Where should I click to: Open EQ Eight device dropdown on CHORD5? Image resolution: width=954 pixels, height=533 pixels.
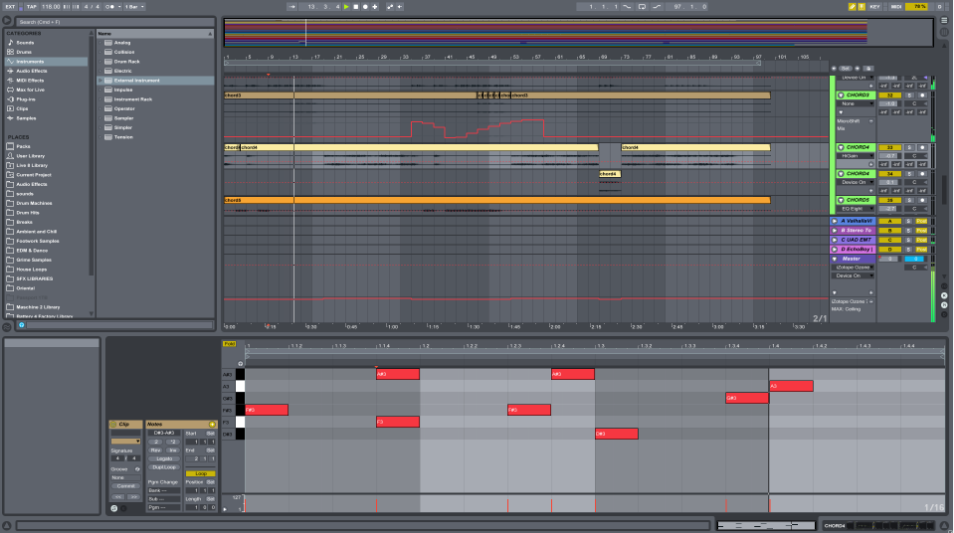click(x=855, y=209)
